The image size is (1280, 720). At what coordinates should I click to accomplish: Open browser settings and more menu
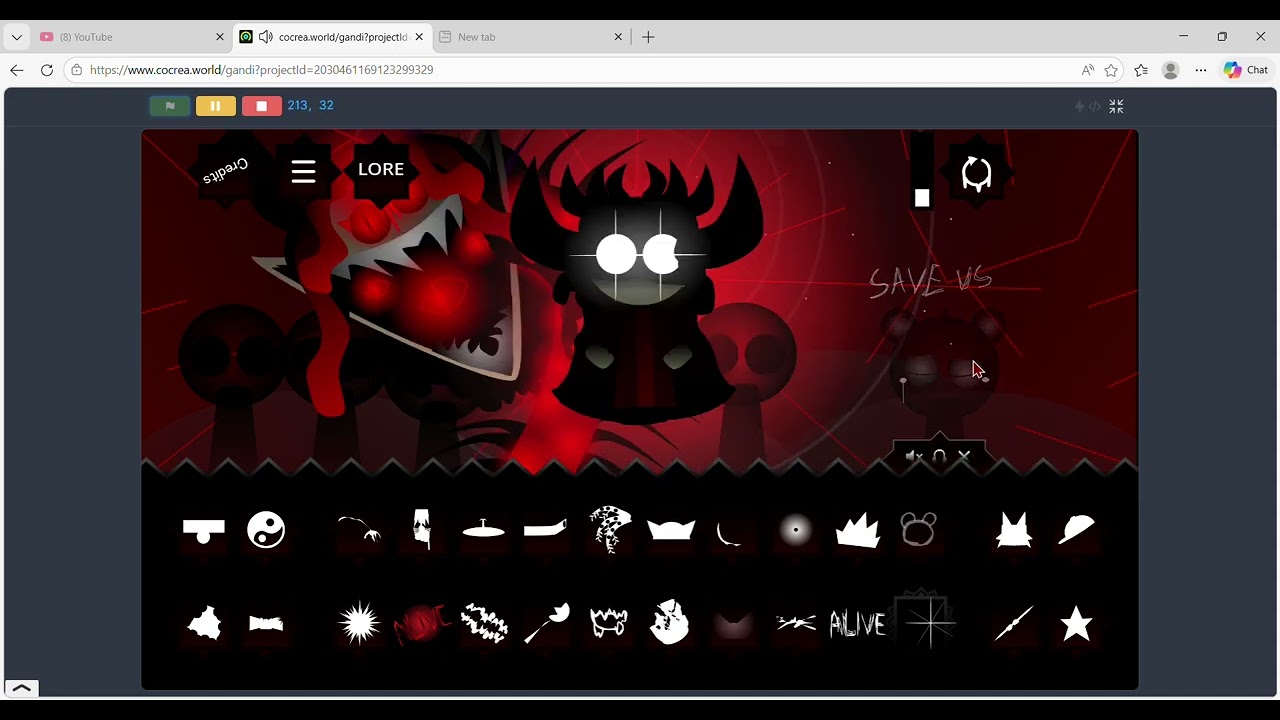(x=1201, y=70)
